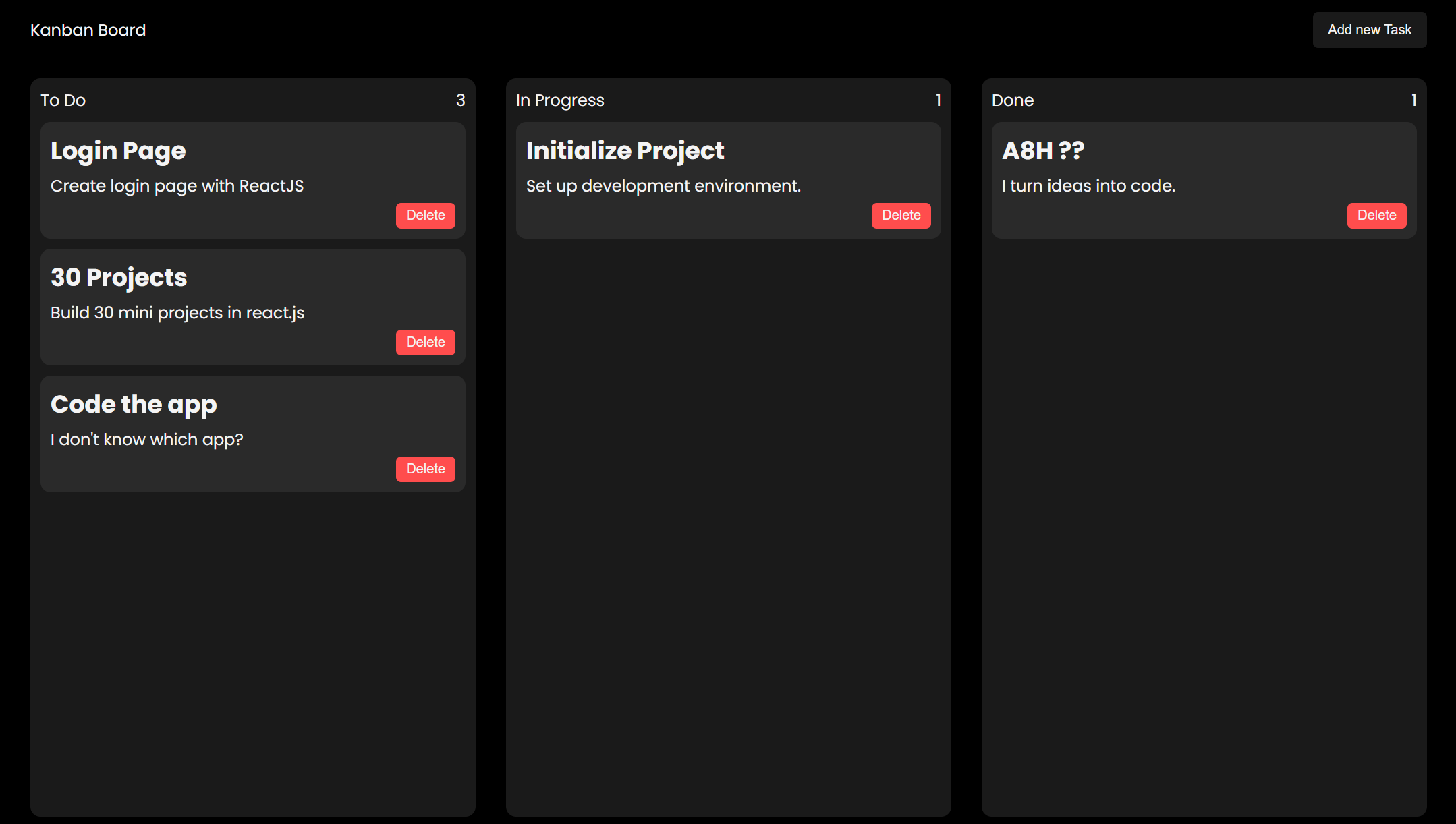
Task: Delete the 30 Projects task
Action: 425,343
